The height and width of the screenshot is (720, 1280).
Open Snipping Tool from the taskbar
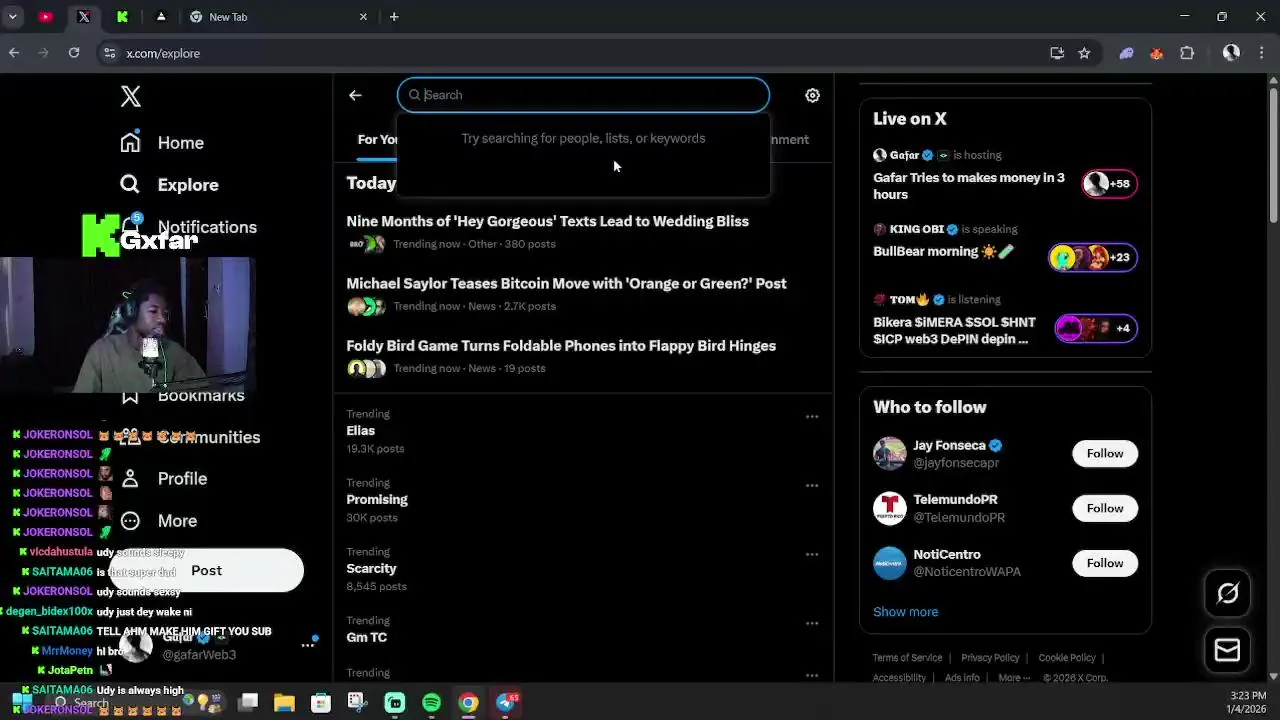[357, 703]
